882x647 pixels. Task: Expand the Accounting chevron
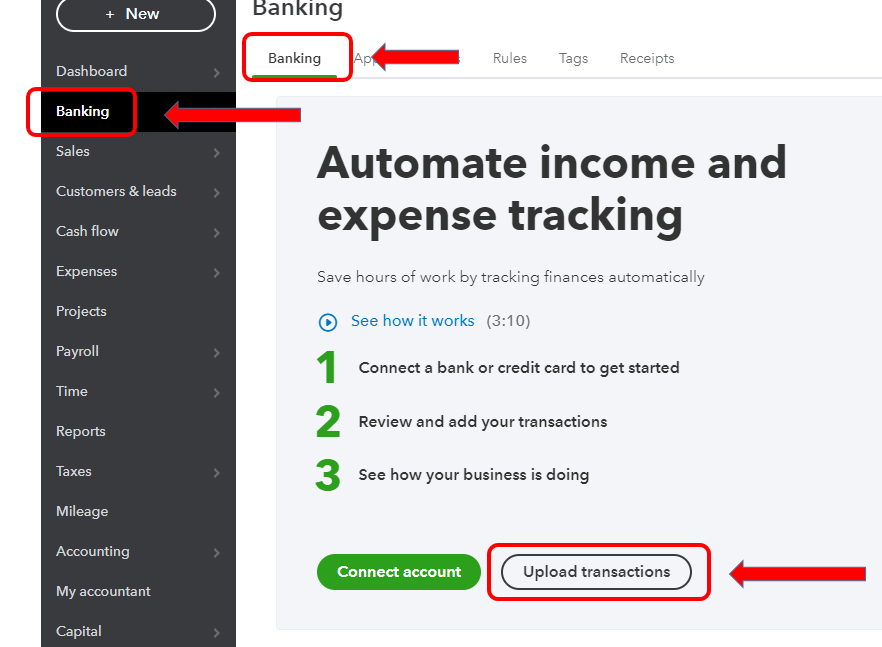tap(217, 551)
